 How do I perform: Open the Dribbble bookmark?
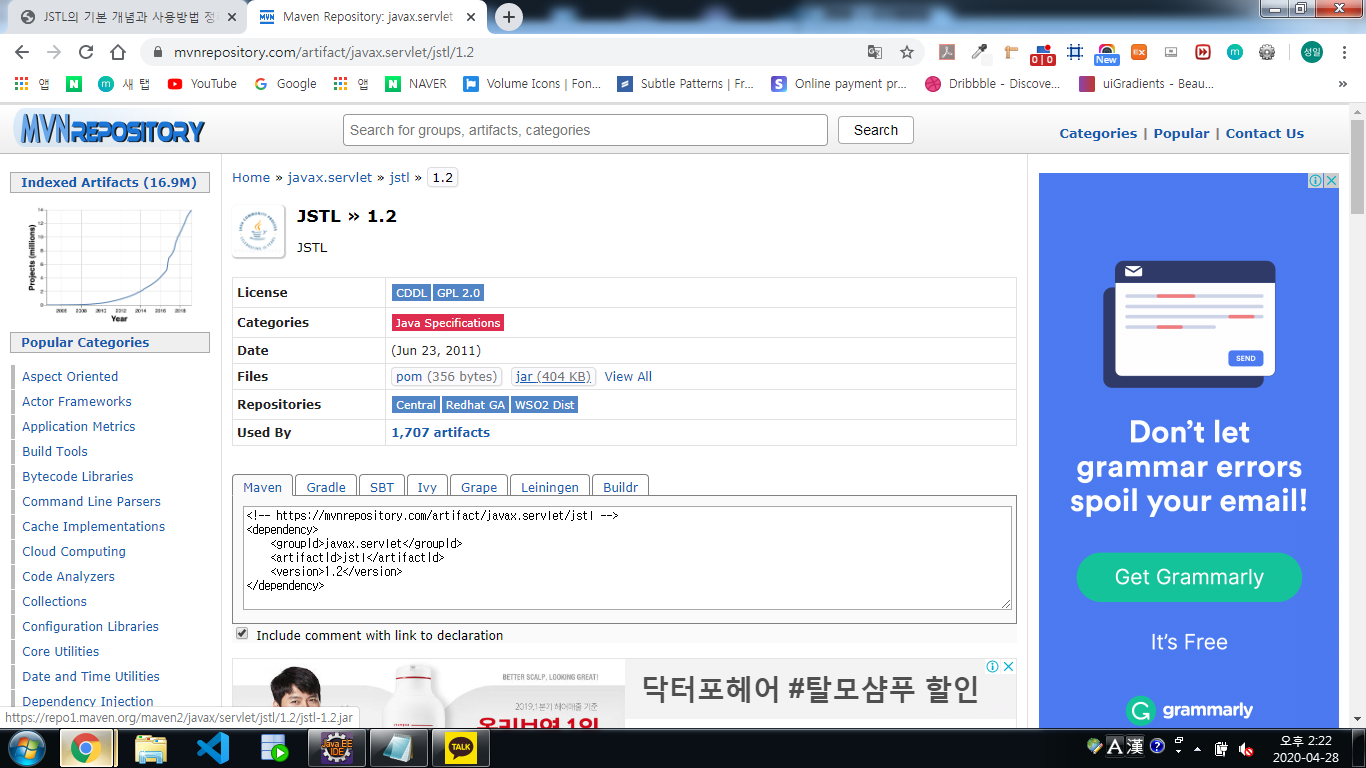pos(992,84)
